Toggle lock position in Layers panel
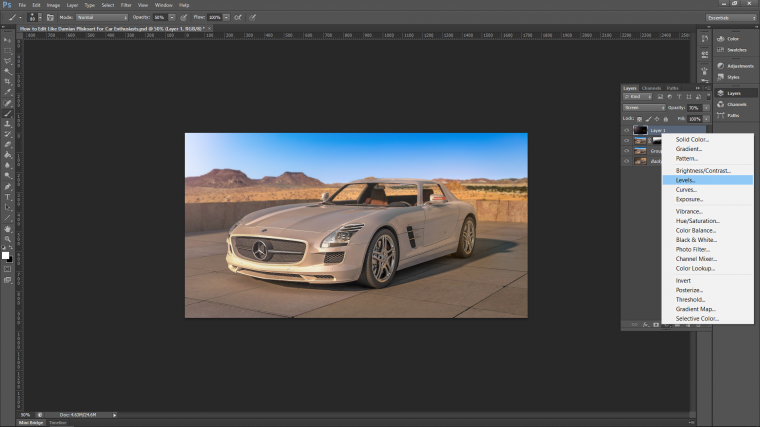The width and height of the screenshot is (760, 427). (657, 119)
